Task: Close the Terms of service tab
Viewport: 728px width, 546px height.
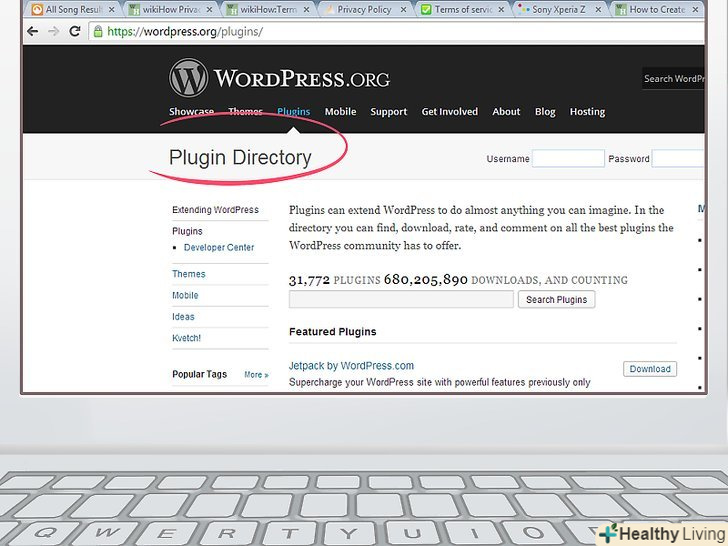Action: point(501,9)
